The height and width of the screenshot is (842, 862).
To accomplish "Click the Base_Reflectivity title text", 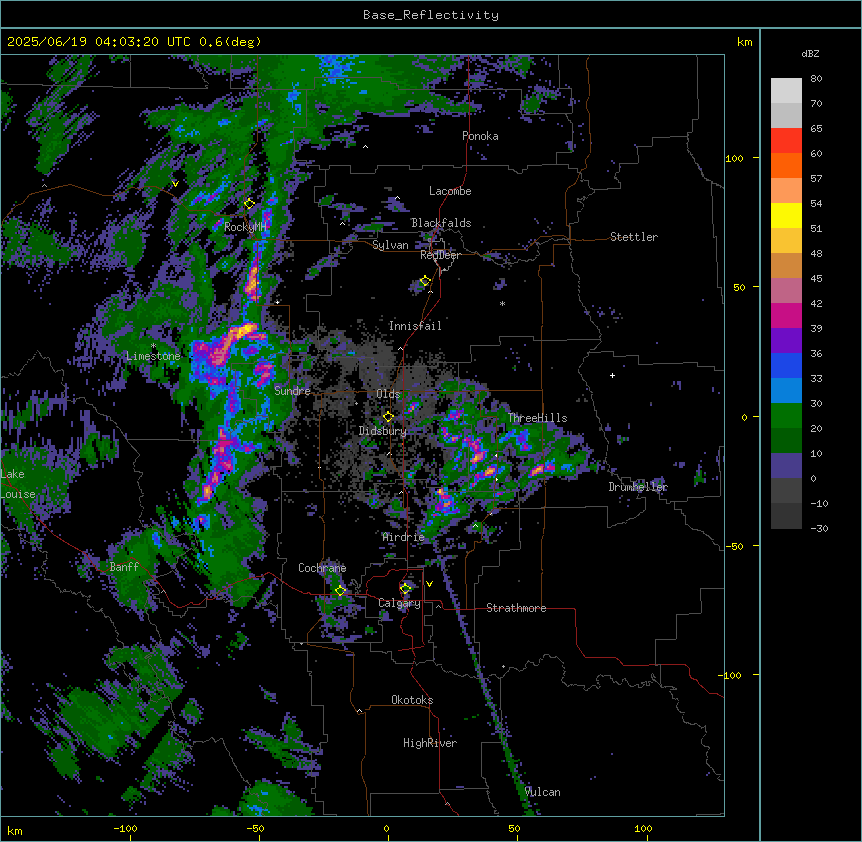I will (x=431, y=15).
